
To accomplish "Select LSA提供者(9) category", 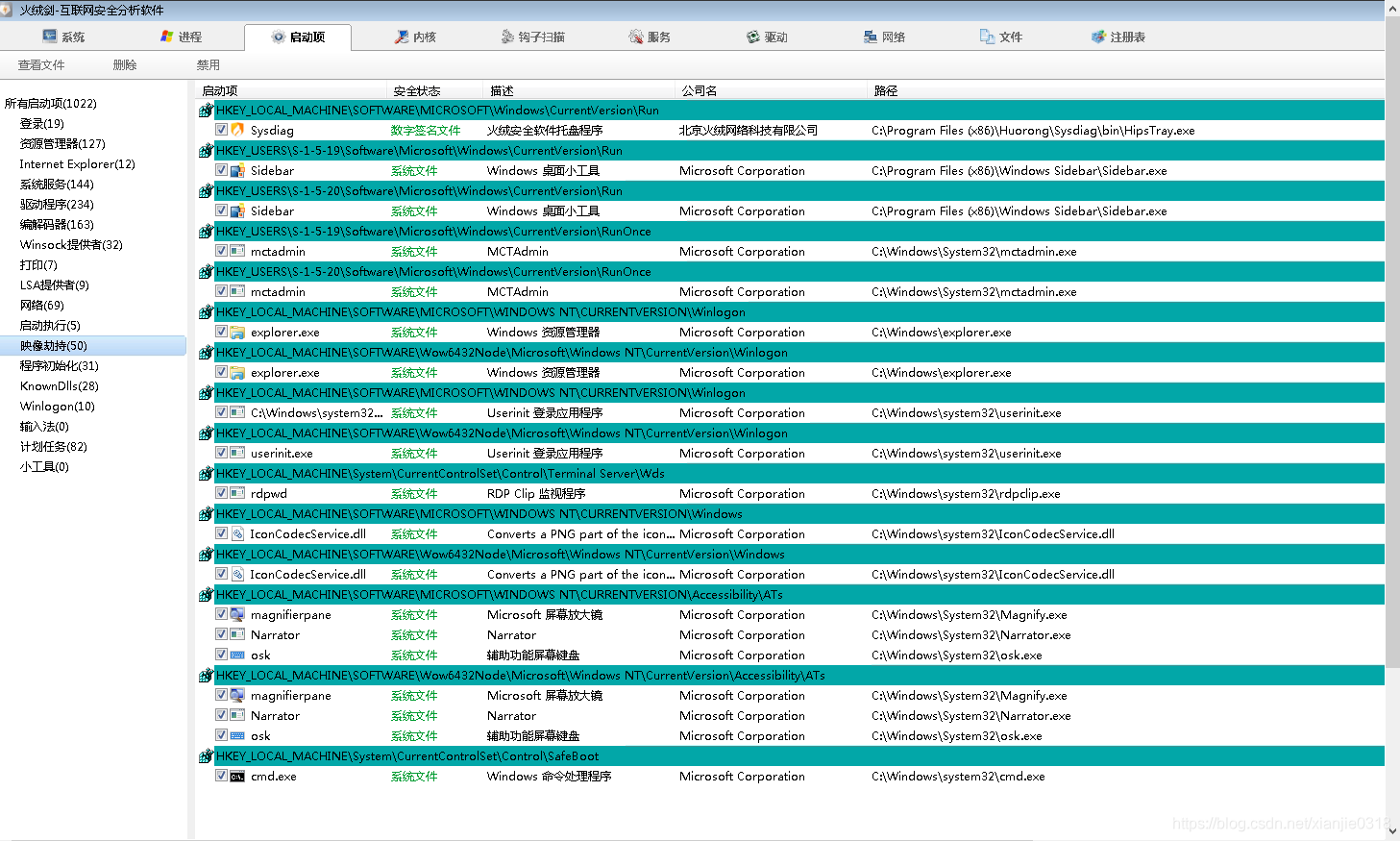I will 55,285.
